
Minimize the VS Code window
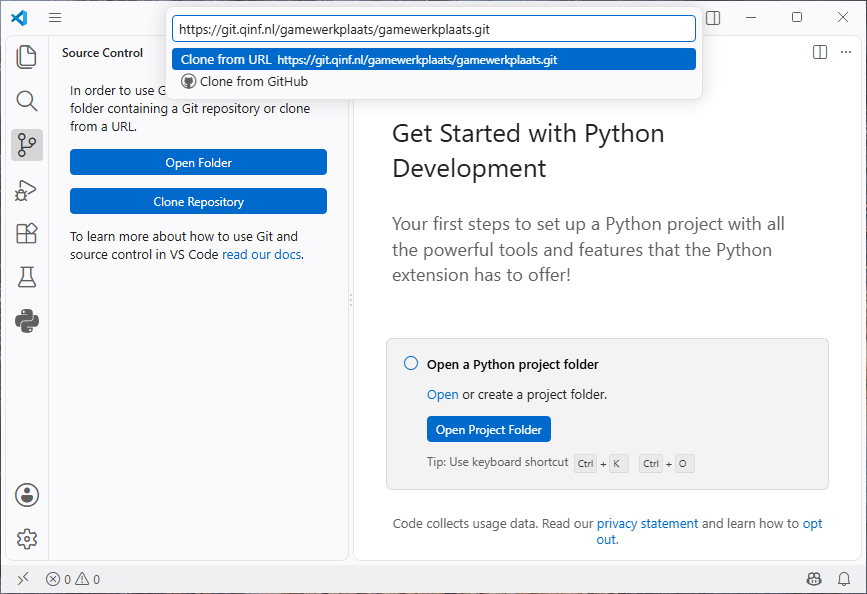751,17
